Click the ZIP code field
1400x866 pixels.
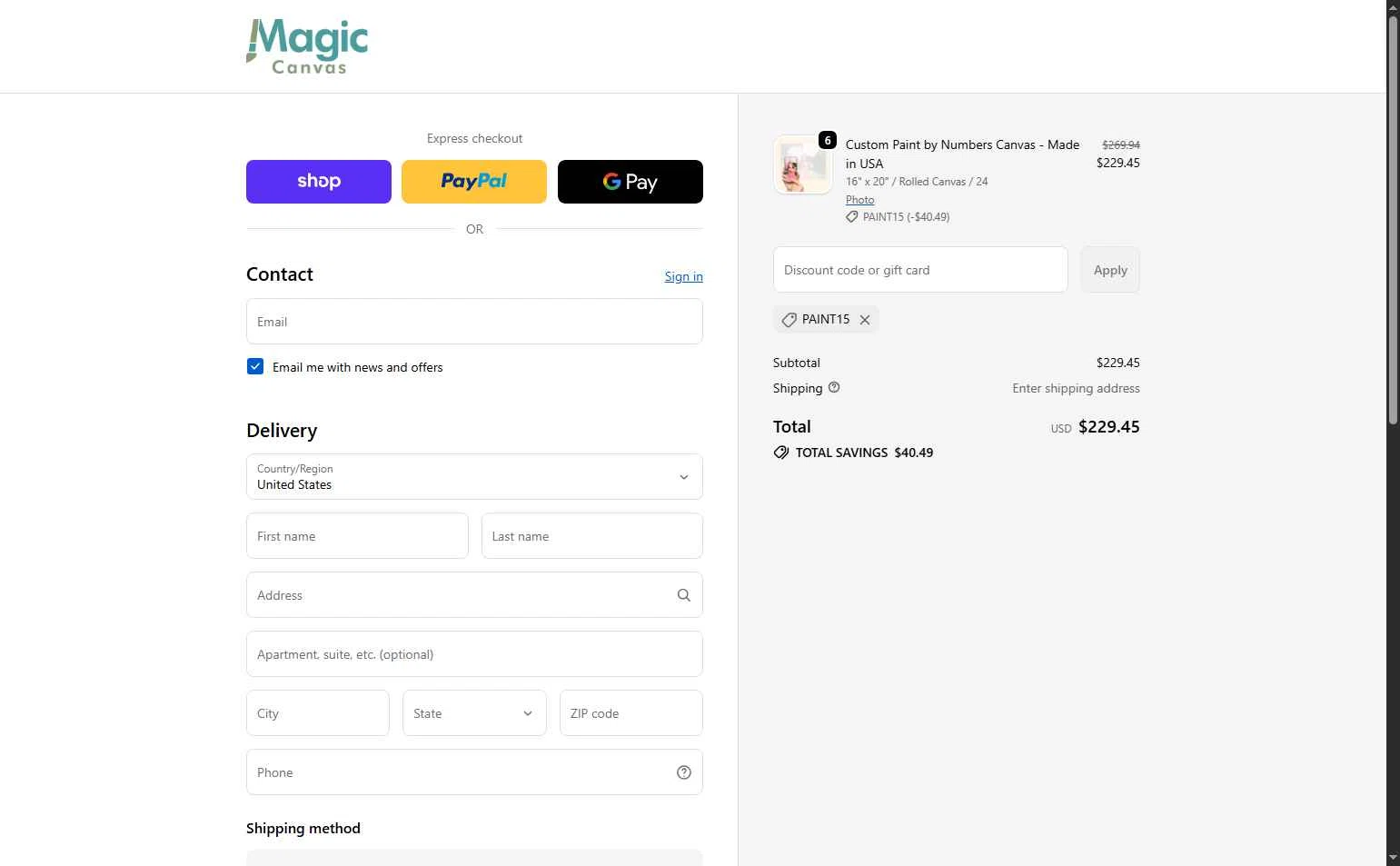pyautogui.click(x=631, y=713)
